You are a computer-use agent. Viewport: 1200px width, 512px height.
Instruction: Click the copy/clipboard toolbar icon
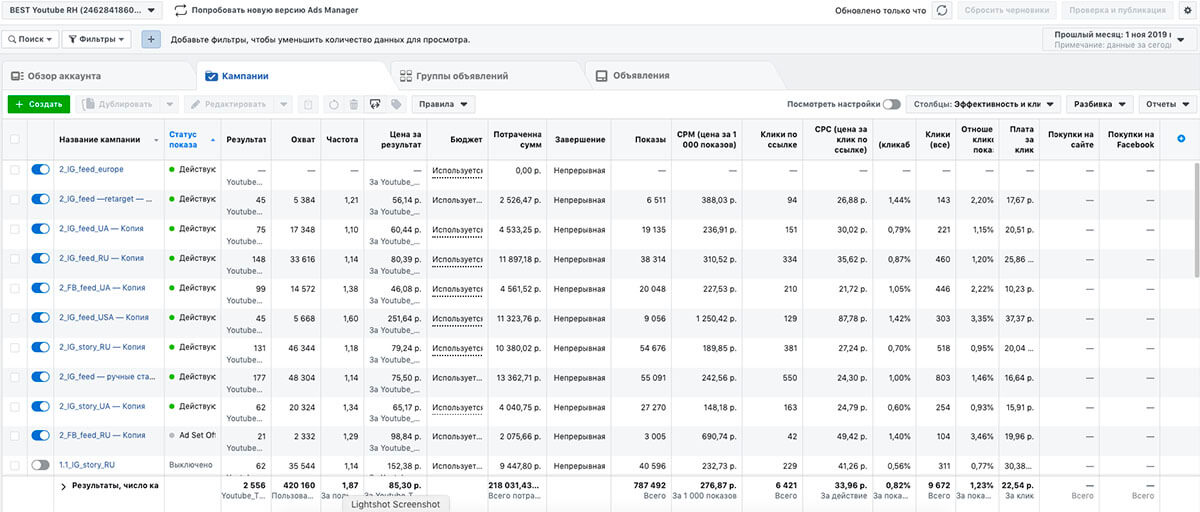(308, 104)
